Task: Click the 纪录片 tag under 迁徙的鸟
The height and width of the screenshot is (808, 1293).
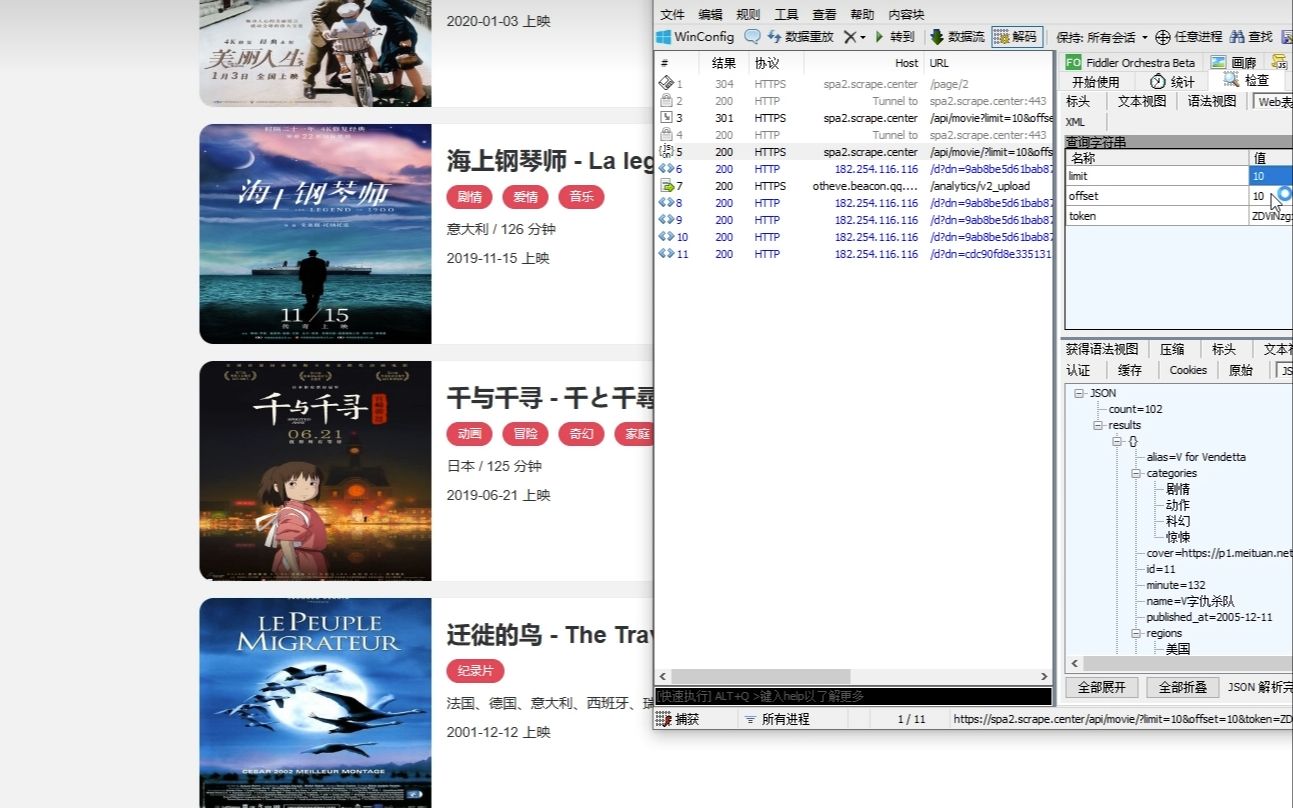Action: 476,671
